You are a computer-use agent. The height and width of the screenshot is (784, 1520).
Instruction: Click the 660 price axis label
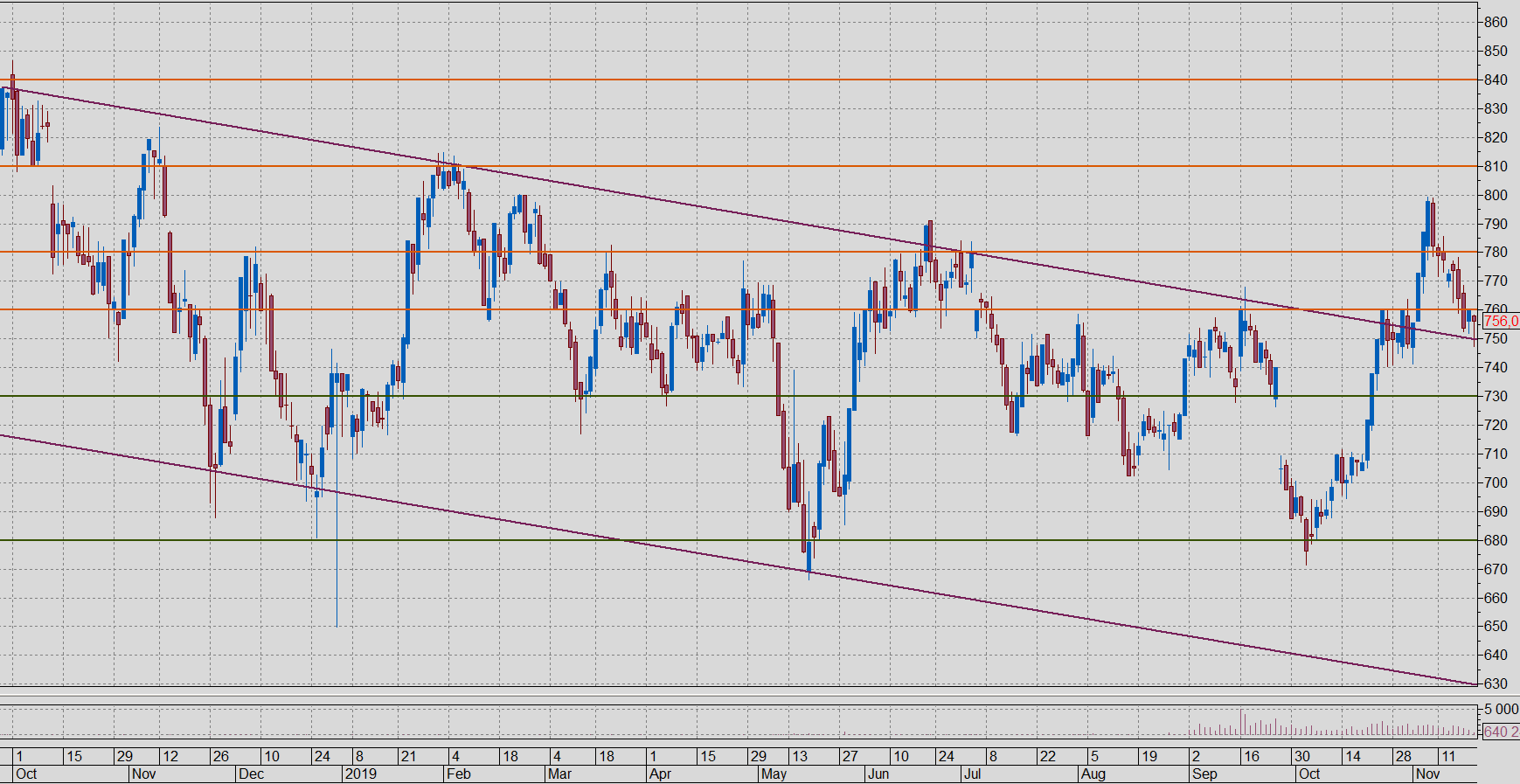tap(1496, 598)
